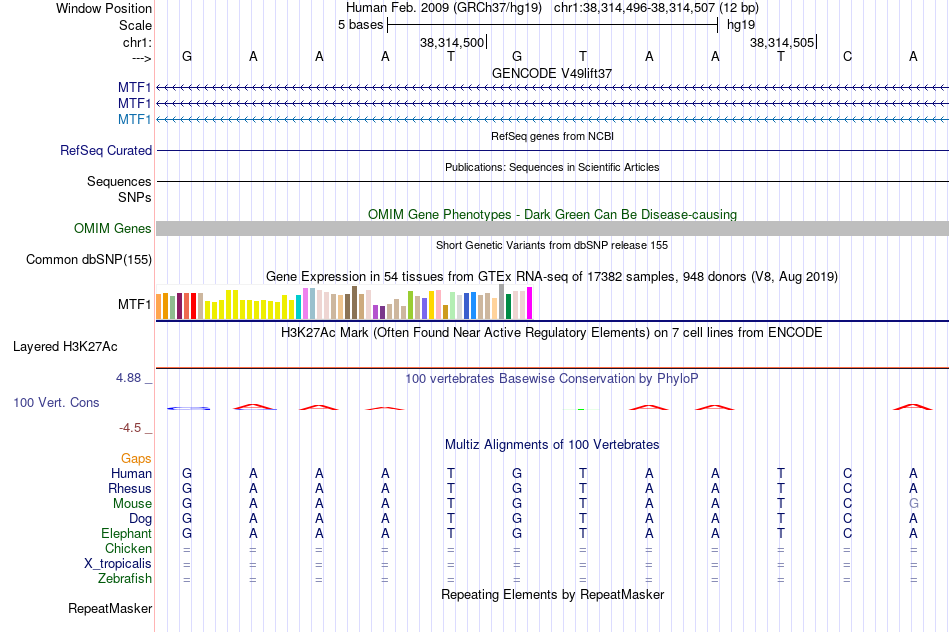The width and height of the screenshot is (950, 632).
Task: Select the 'chr1:' base position label
Action: point(137,42)
